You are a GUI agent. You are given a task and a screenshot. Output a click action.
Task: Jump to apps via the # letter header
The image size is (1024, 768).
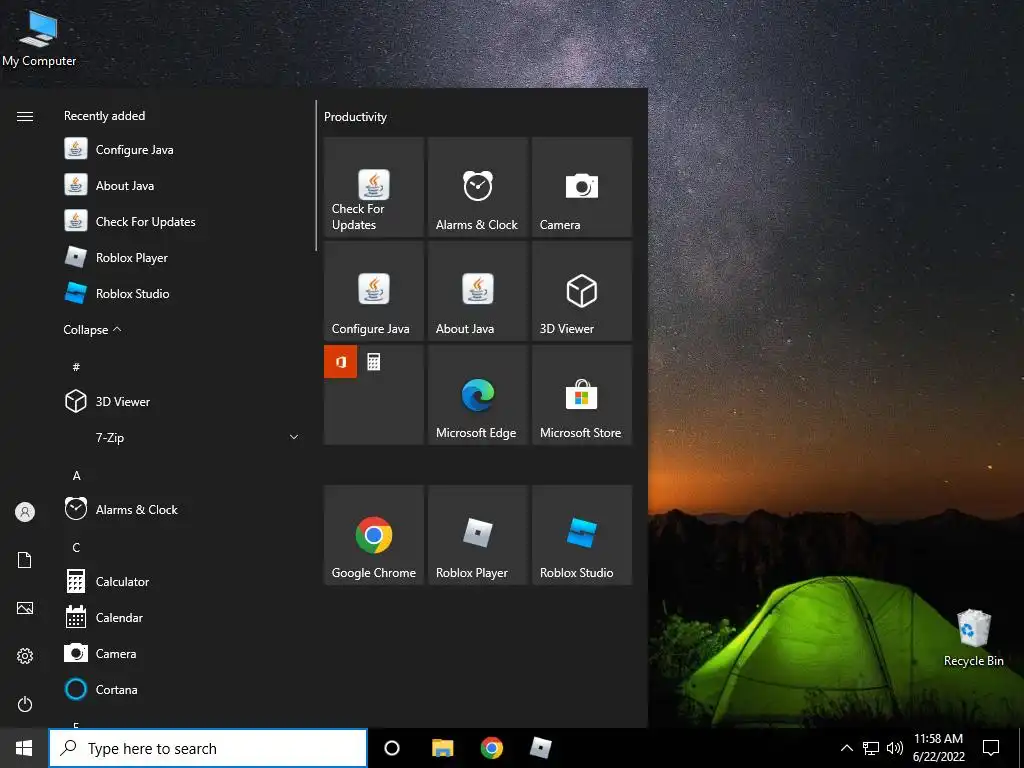click(x=76, y=367)
